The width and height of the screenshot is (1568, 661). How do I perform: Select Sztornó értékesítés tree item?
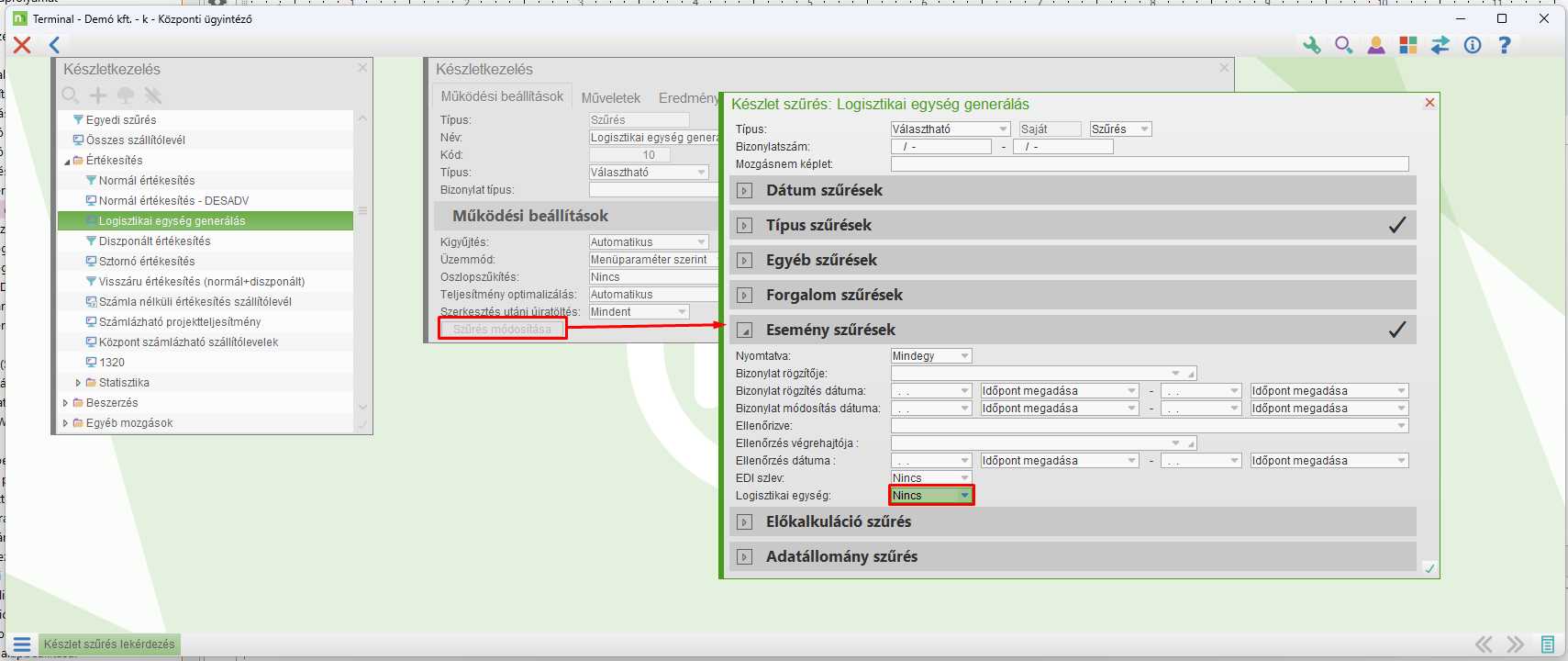pyautogui.click(x=147, y=262)
